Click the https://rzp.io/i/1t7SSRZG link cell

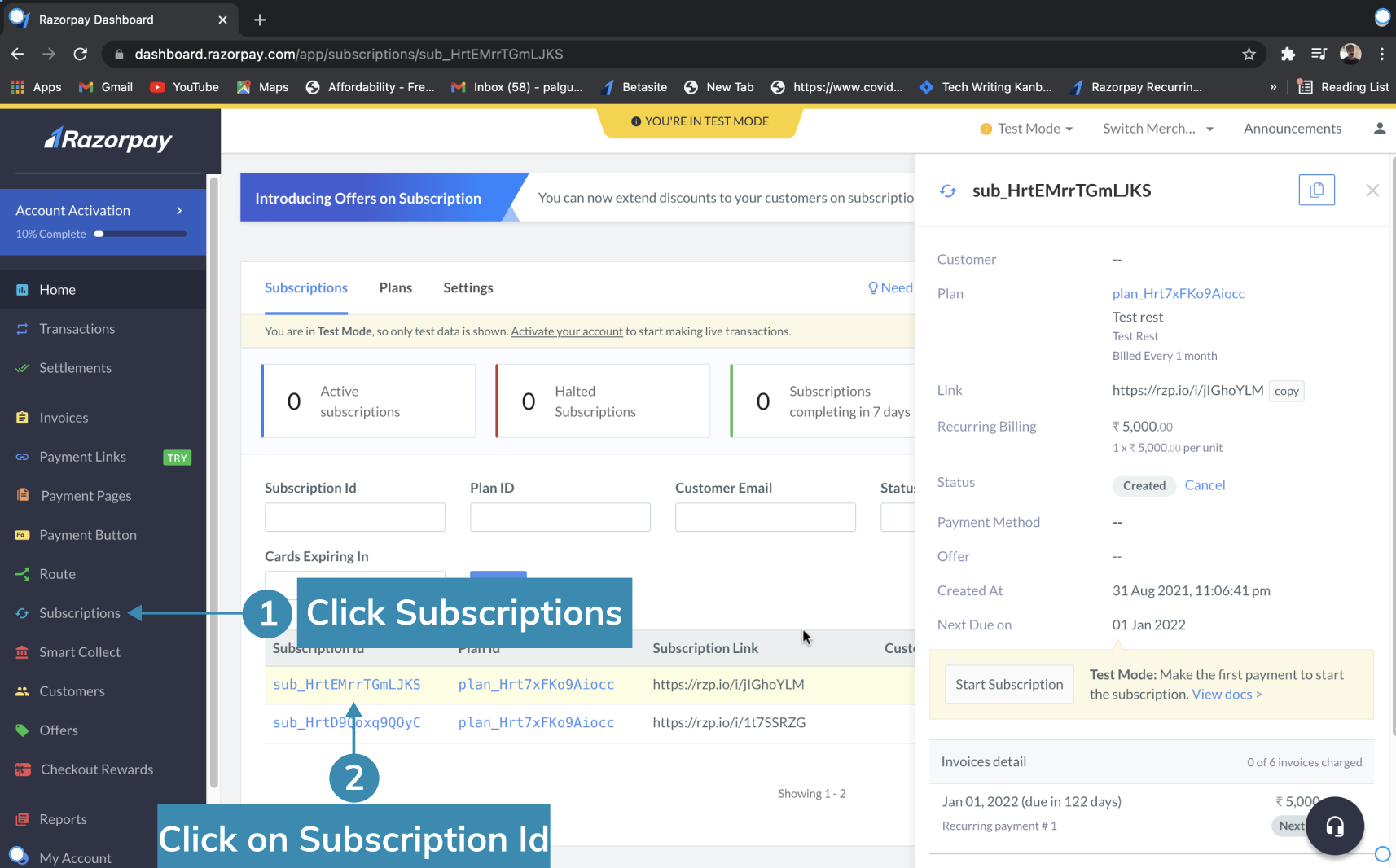(x=729, y=723)
